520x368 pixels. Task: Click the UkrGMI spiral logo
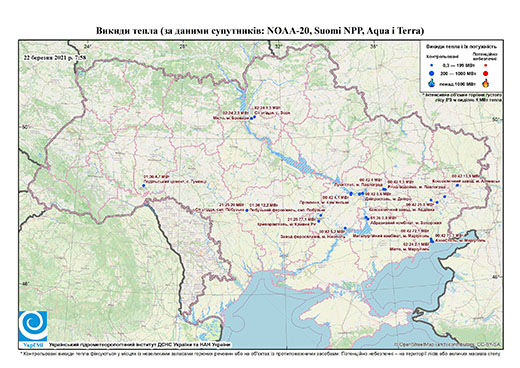point(33,326)
